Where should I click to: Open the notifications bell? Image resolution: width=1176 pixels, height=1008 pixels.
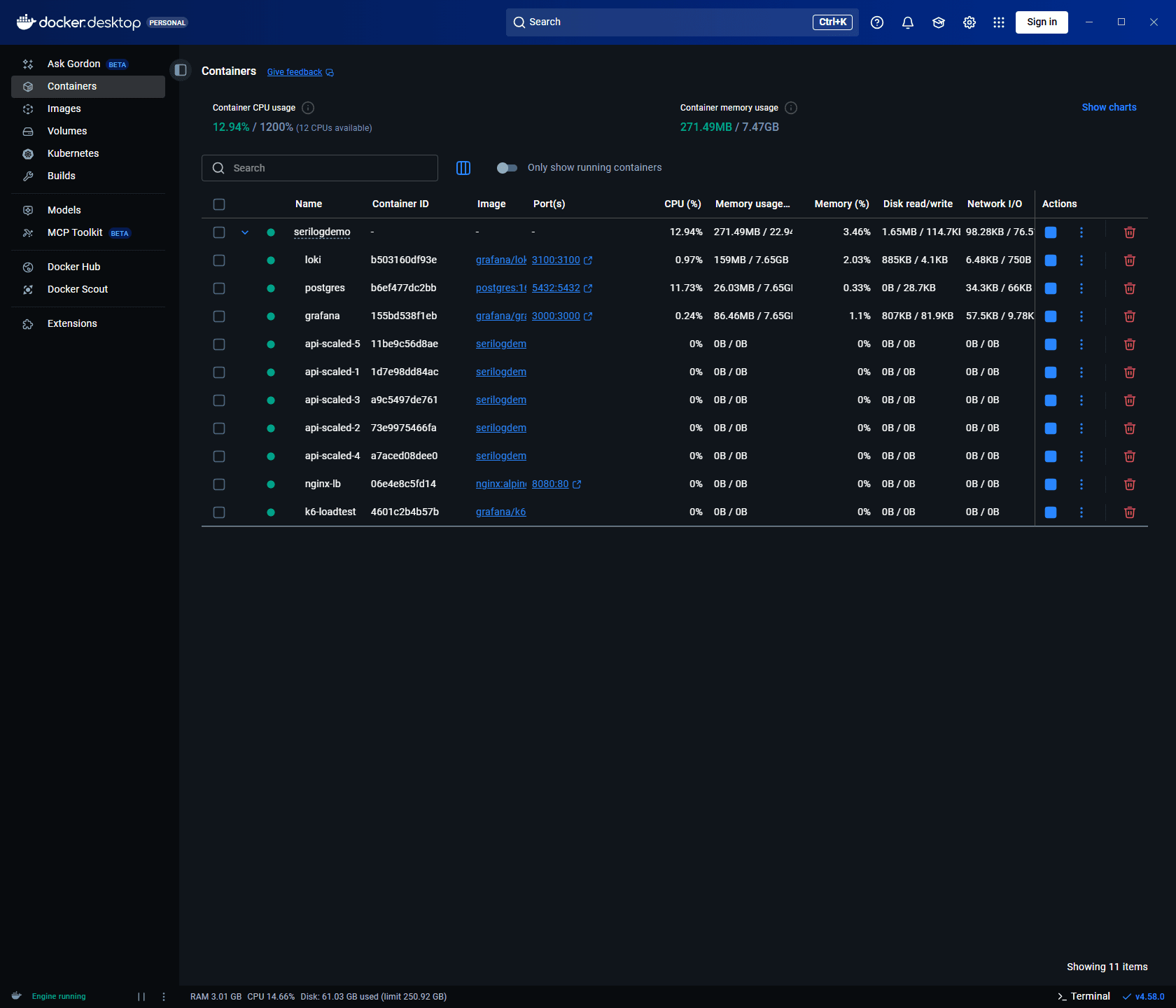coord(908,22)
